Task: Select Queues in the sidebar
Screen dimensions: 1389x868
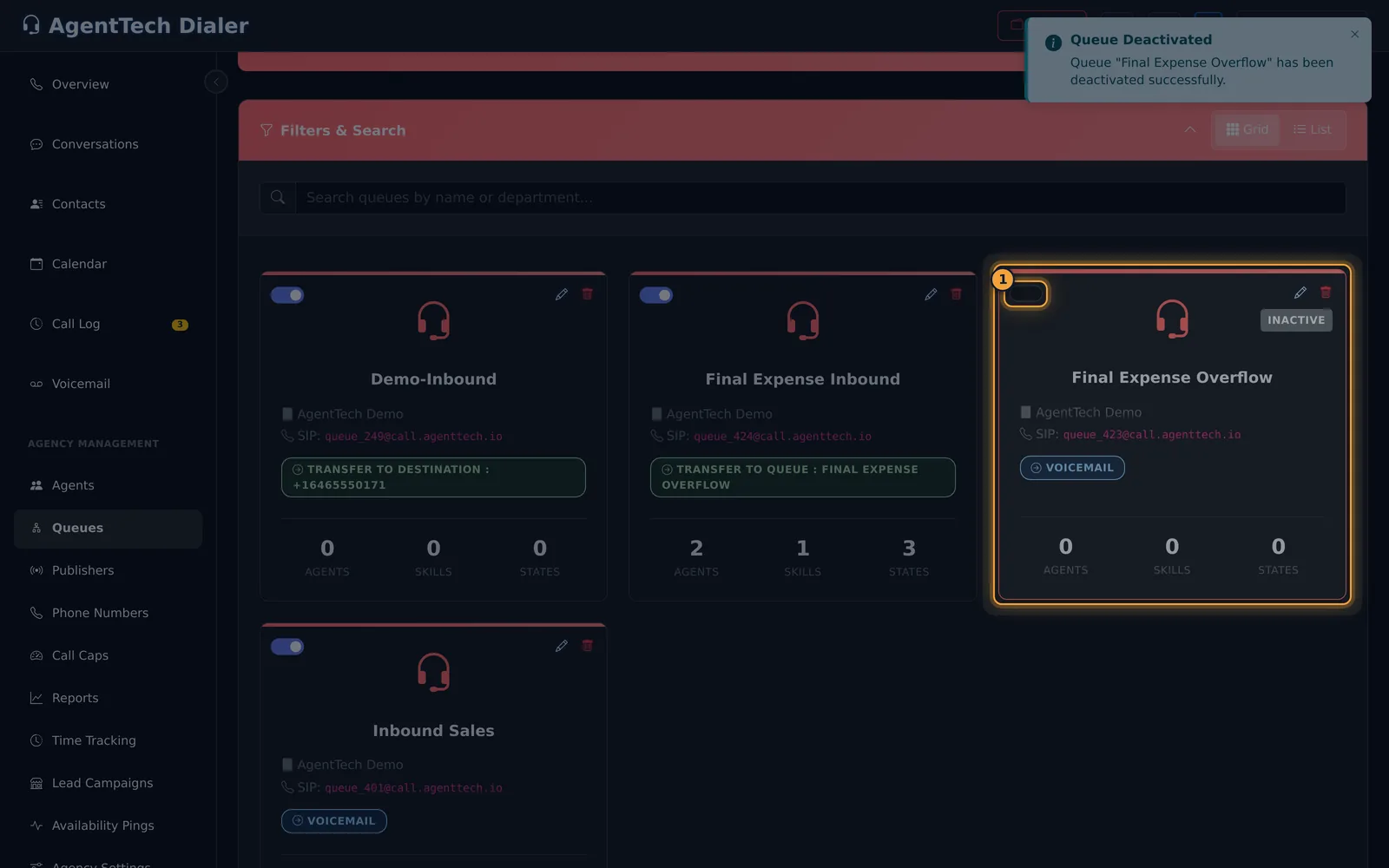Action: [109, 528]
